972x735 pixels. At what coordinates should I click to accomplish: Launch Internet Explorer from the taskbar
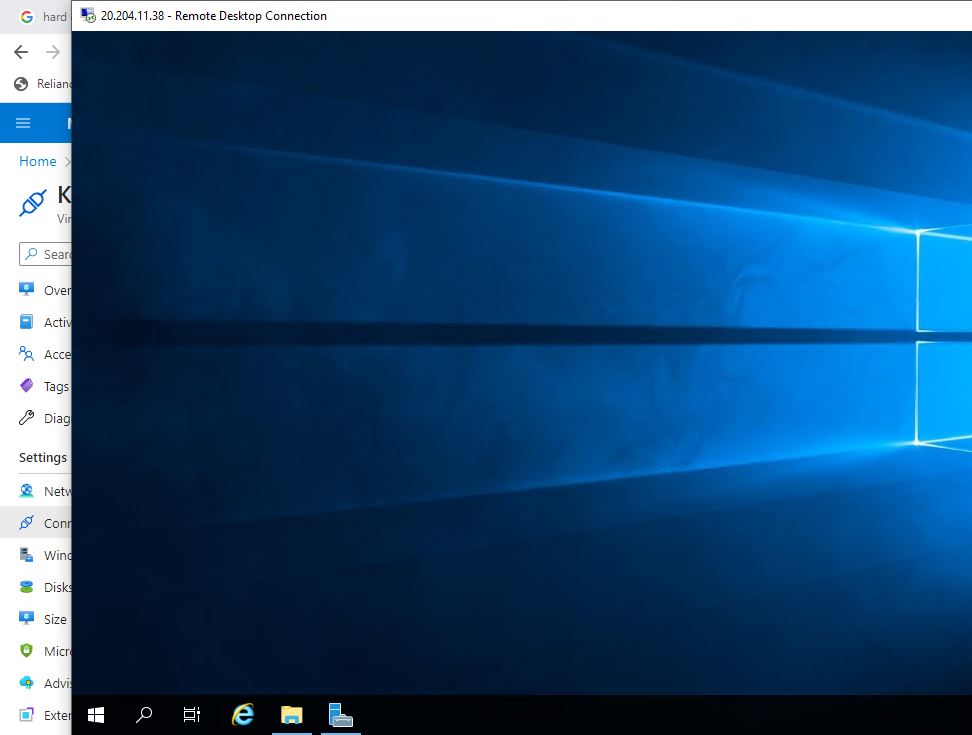click(242, 715)
